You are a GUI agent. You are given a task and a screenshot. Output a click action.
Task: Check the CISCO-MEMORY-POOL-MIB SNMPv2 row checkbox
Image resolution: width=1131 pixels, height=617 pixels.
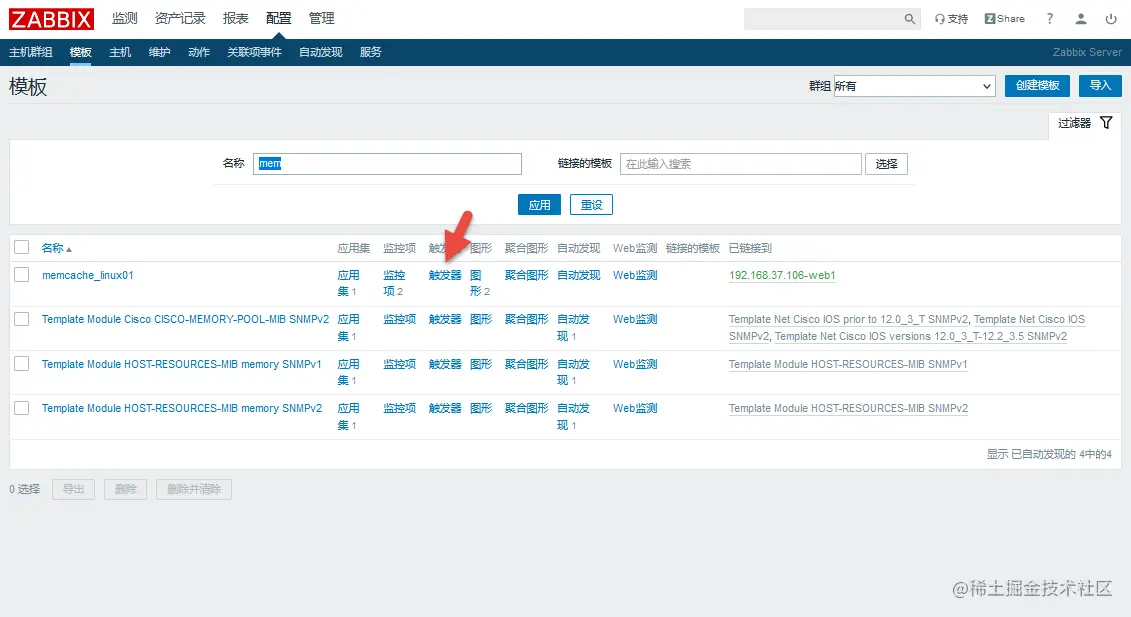point(22,319)
